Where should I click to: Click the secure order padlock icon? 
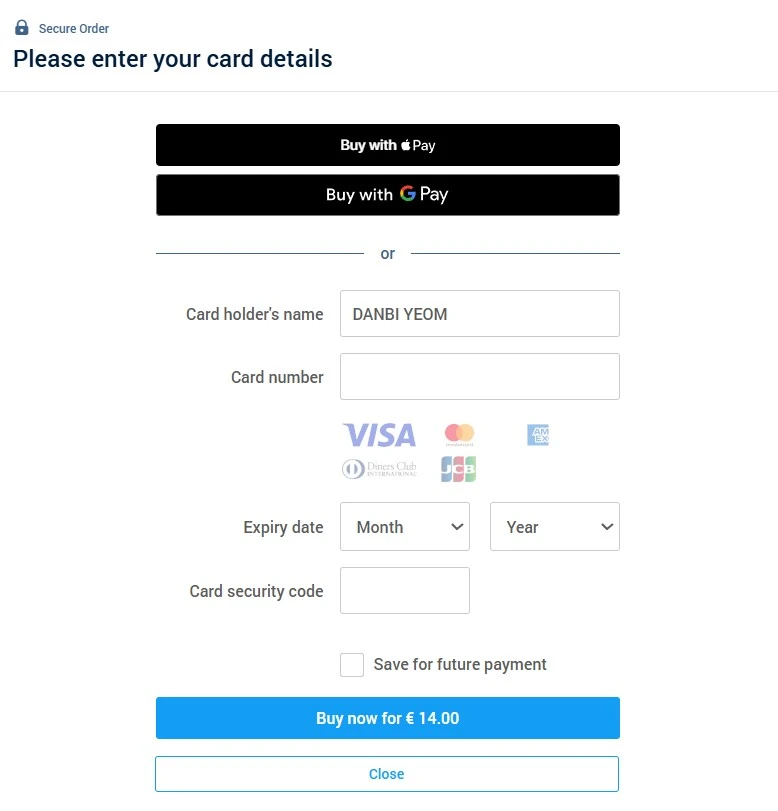point(22,28)
